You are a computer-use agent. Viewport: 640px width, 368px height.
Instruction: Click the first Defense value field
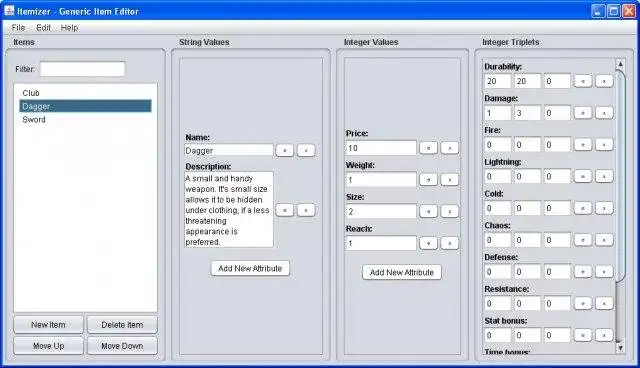(x=498, y=272)
